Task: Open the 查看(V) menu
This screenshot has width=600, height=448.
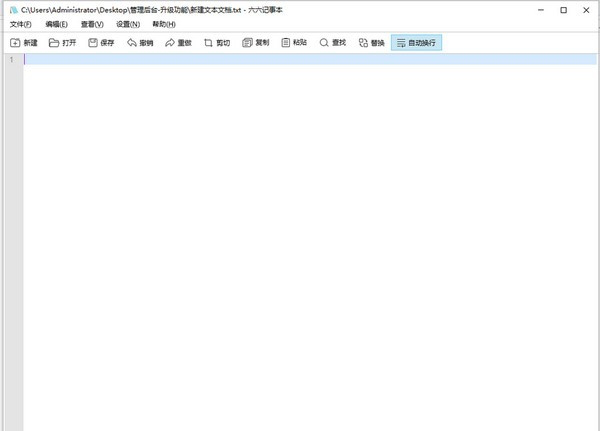Action: (92, 24)
